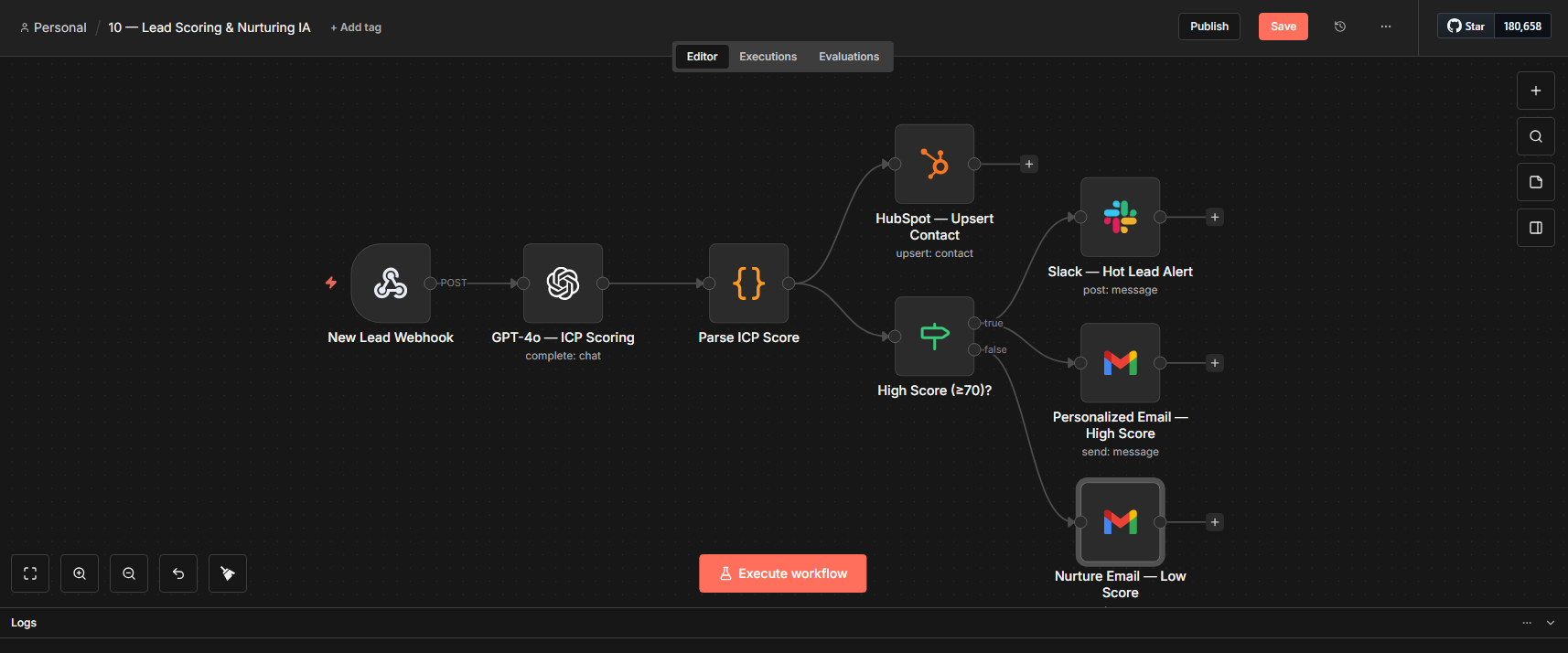
Task: Click the 'send: message' subtitle text
Action: pos(1120,452)
